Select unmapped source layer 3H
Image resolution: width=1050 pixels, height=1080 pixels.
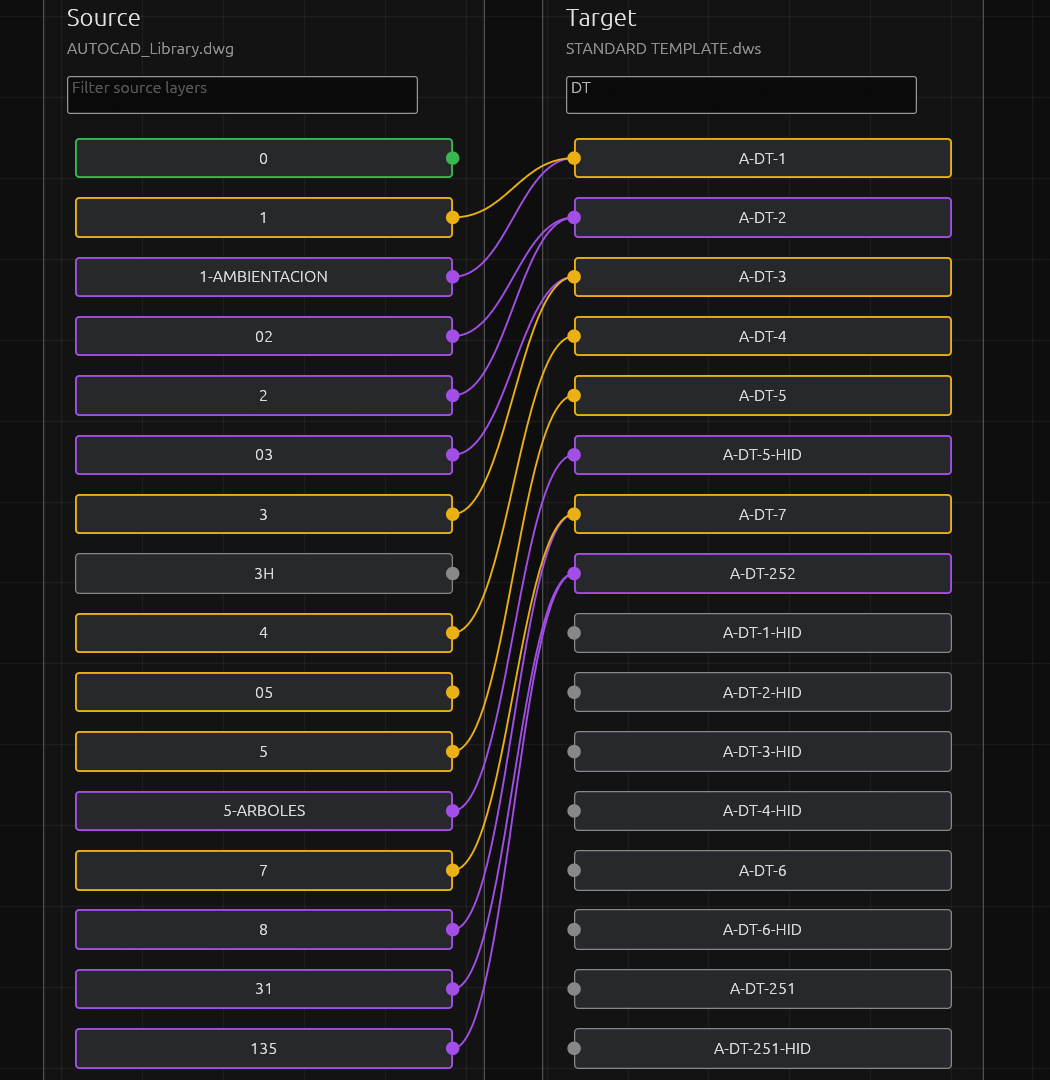(264, 574)
